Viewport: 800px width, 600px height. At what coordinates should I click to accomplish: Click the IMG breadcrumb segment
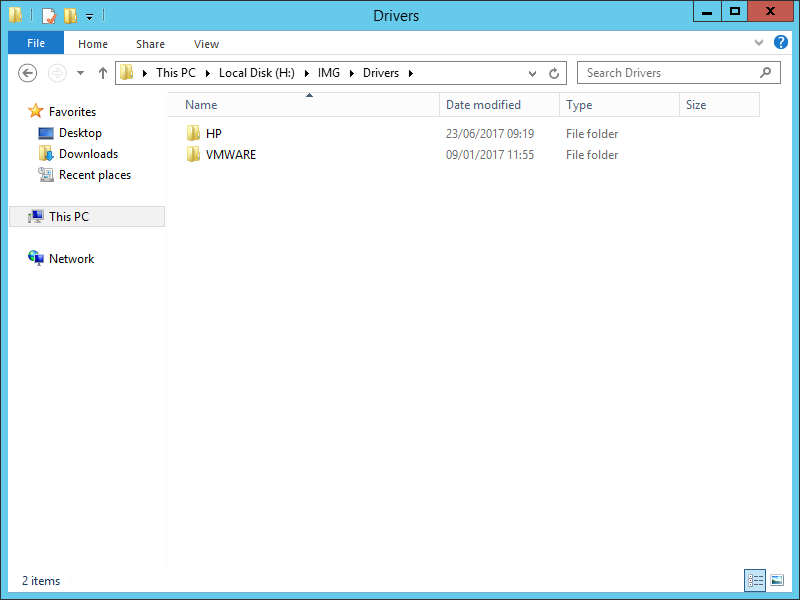click(x=329, y=73)
